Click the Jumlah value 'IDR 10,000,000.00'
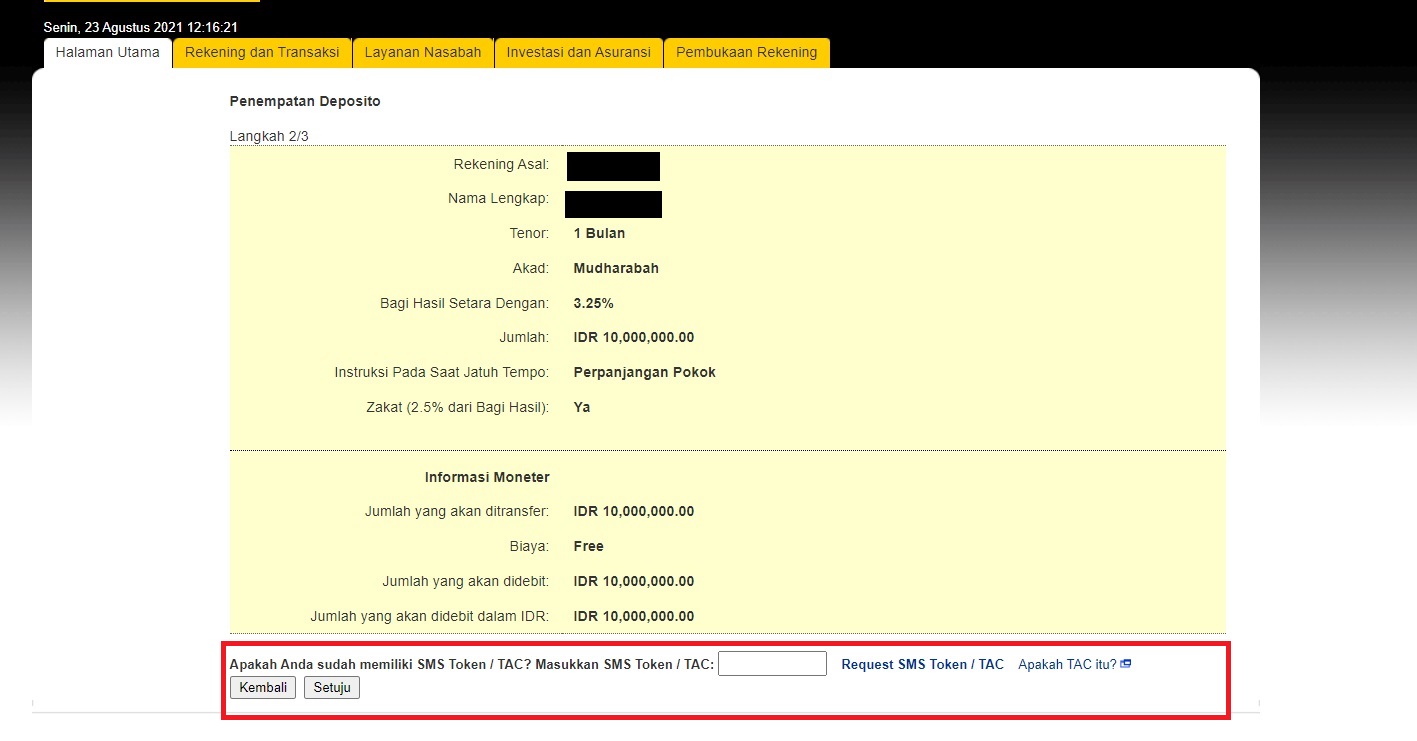 (634, 338)
